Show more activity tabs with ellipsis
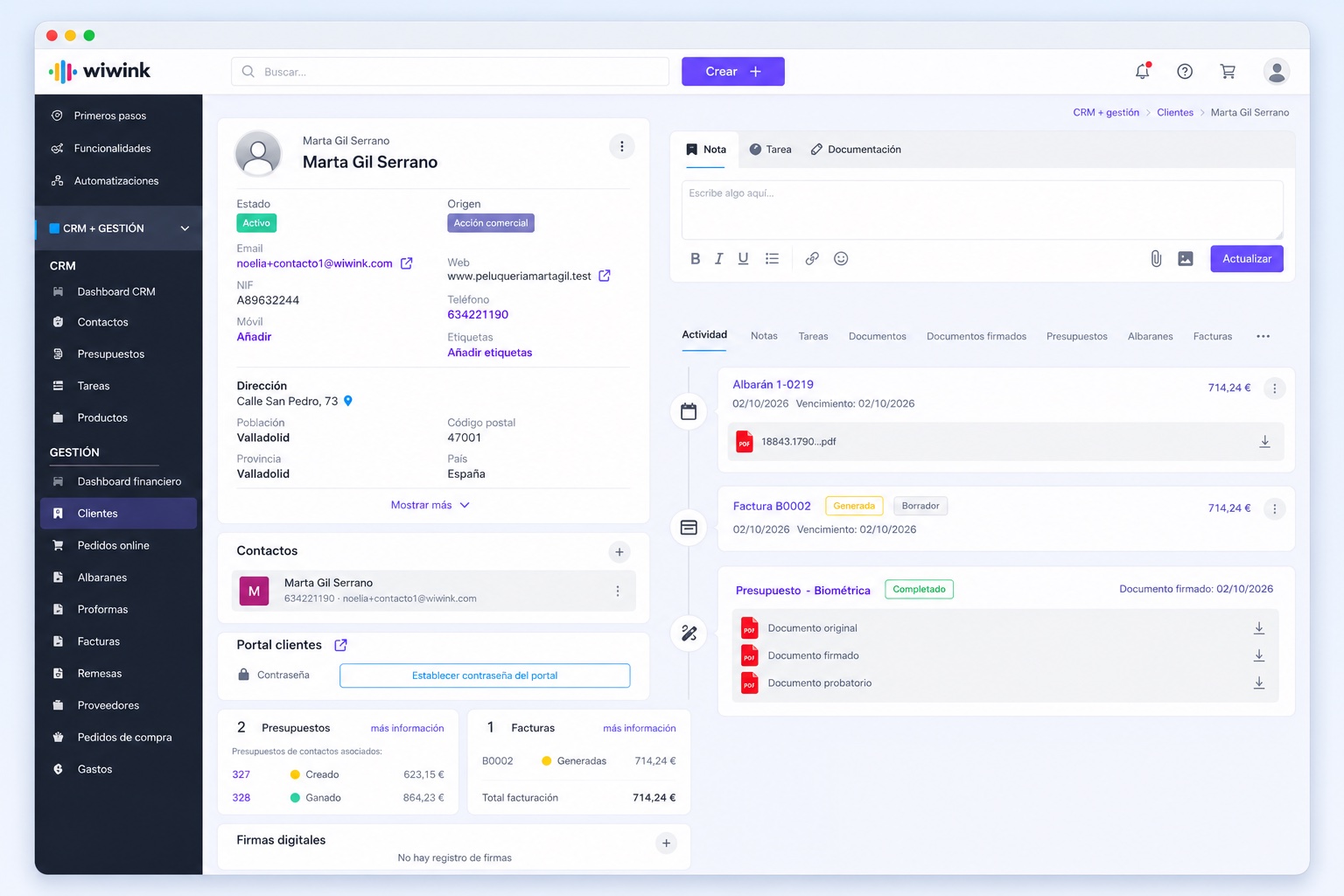Image resolution: width=1344 pixels, height=896 pixels. [x=1263, y=336]
